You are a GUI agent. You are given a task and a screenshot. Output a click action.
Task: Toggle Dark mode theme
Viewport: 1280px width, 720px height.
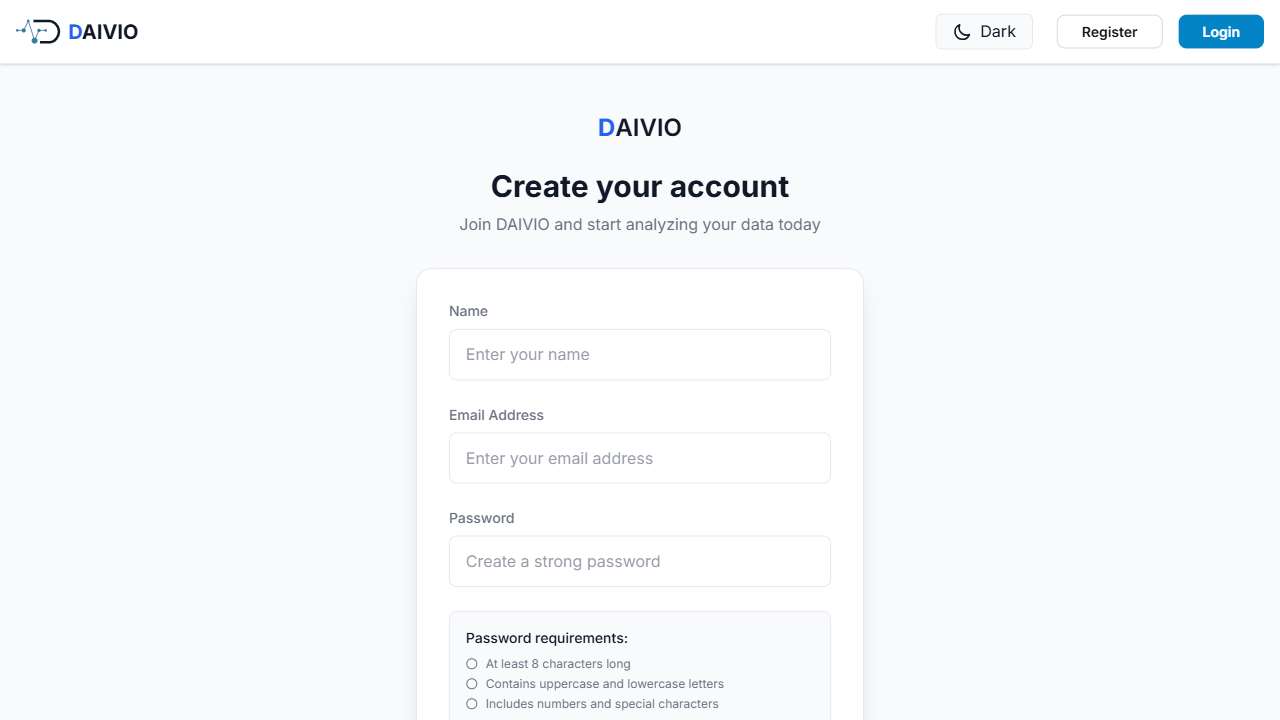point(984,32)
